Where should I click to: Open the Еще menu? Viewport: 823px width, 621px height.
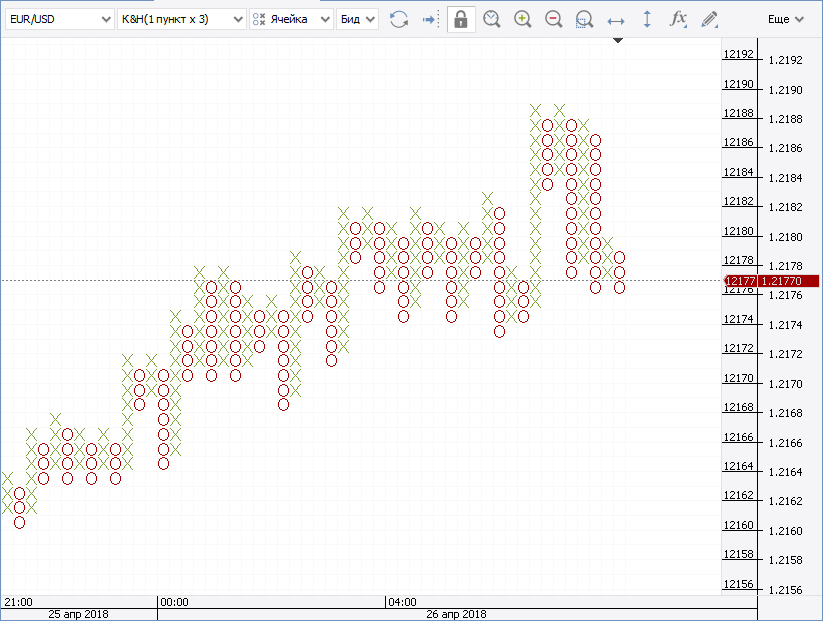pyautogui.click(x=785, y=19)
